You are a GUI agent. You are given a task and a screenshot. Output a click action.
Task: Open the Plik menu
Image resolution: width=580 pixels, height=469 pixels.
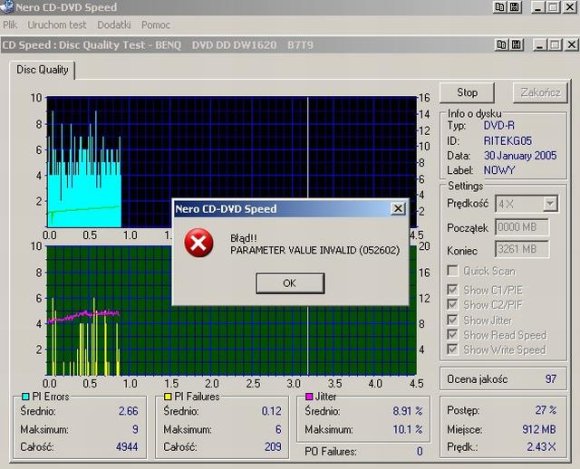[10, 25]
